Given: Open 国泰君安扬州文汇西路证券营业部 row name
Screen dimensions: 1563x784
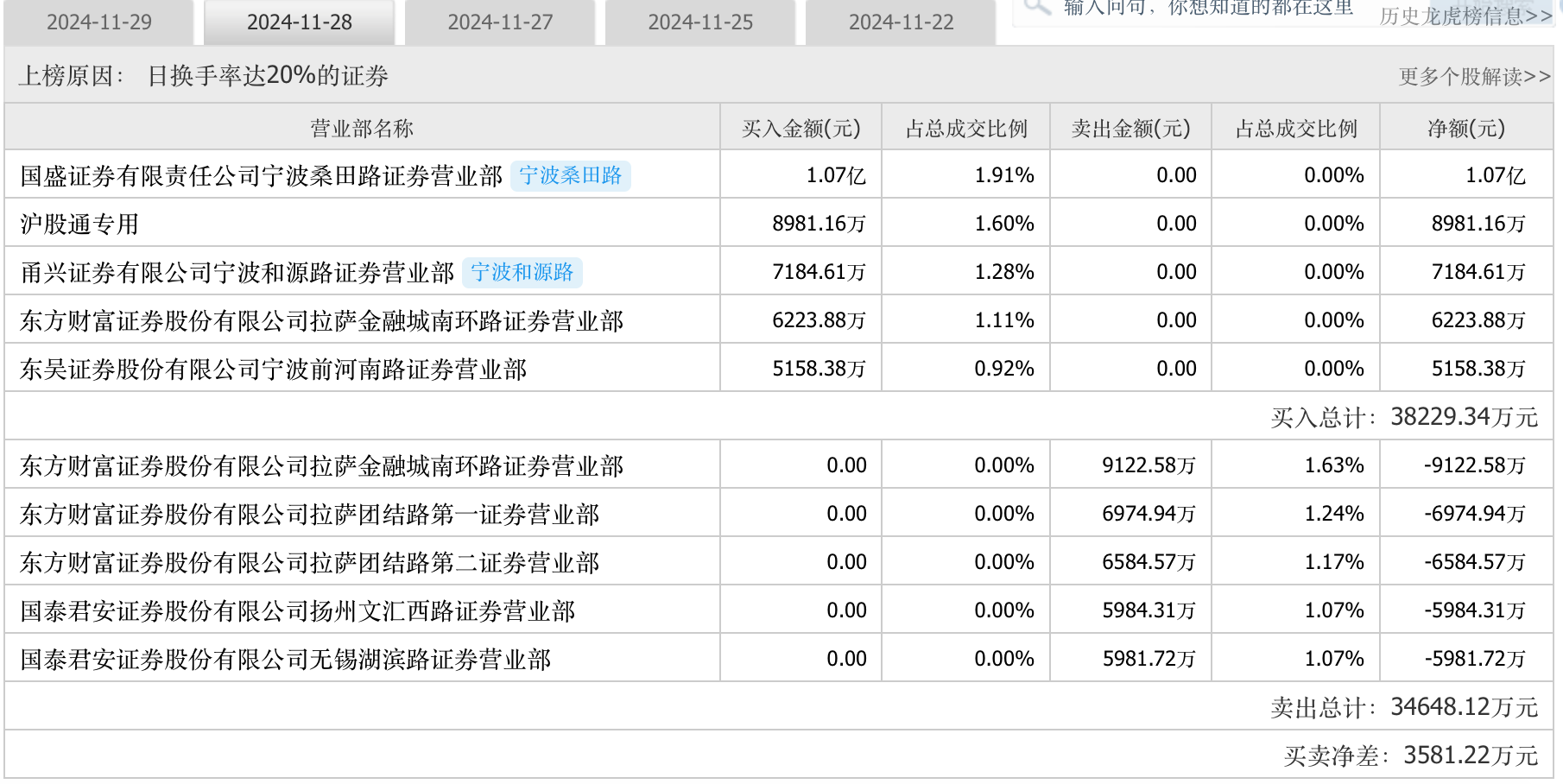Looking at the screenshot, I should tap(298, 611).
